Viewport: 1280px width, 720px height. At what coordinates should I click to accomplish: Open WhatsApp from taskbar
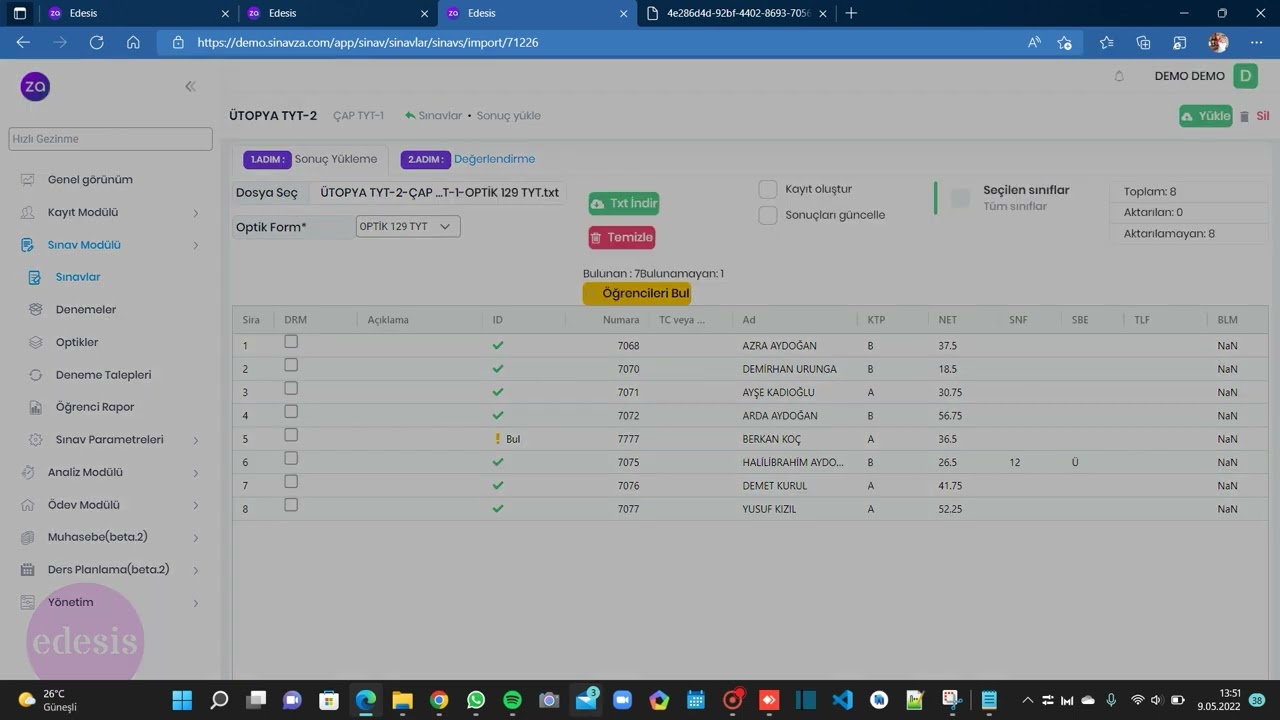[475, 700]
